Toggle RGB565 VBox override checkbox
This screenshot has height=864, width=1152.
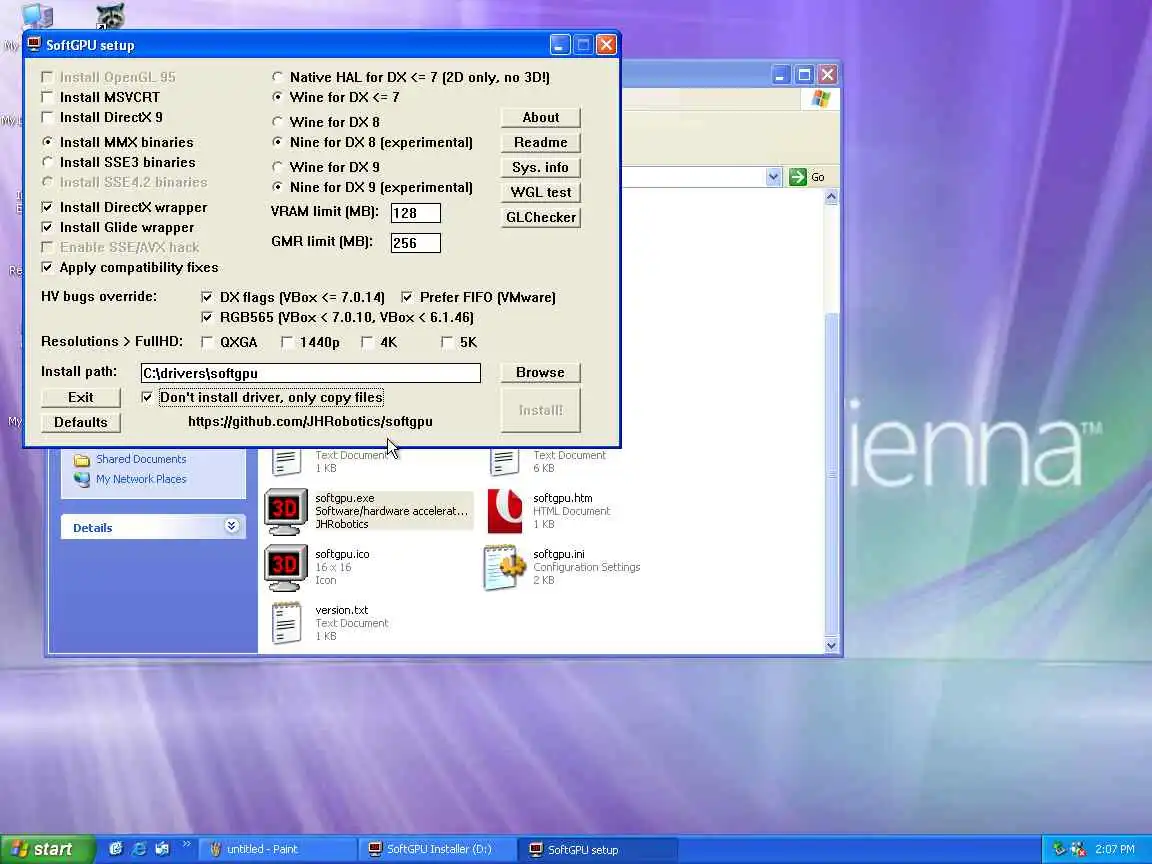click(x=207, y=317)
